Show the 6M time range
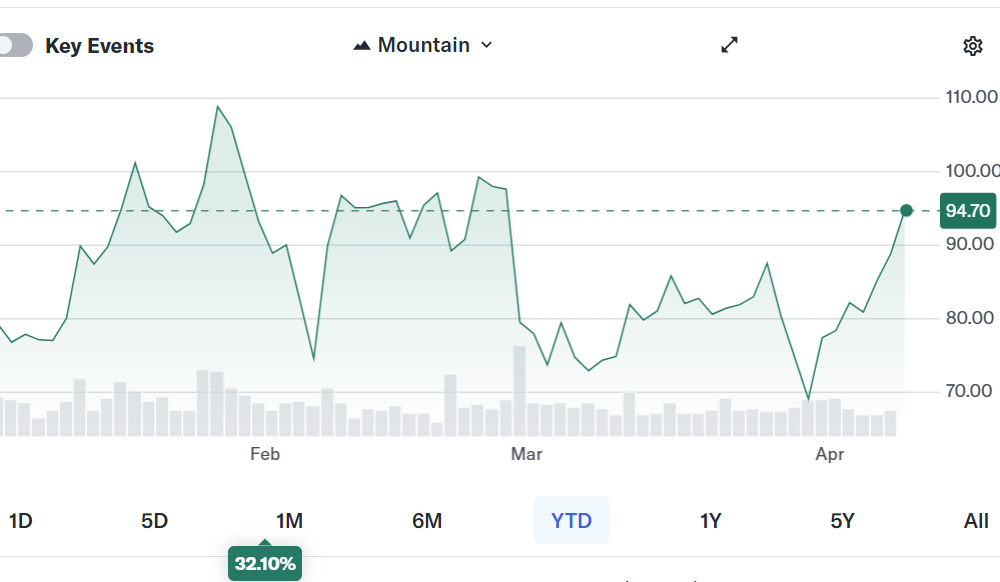 coord(427,521)
